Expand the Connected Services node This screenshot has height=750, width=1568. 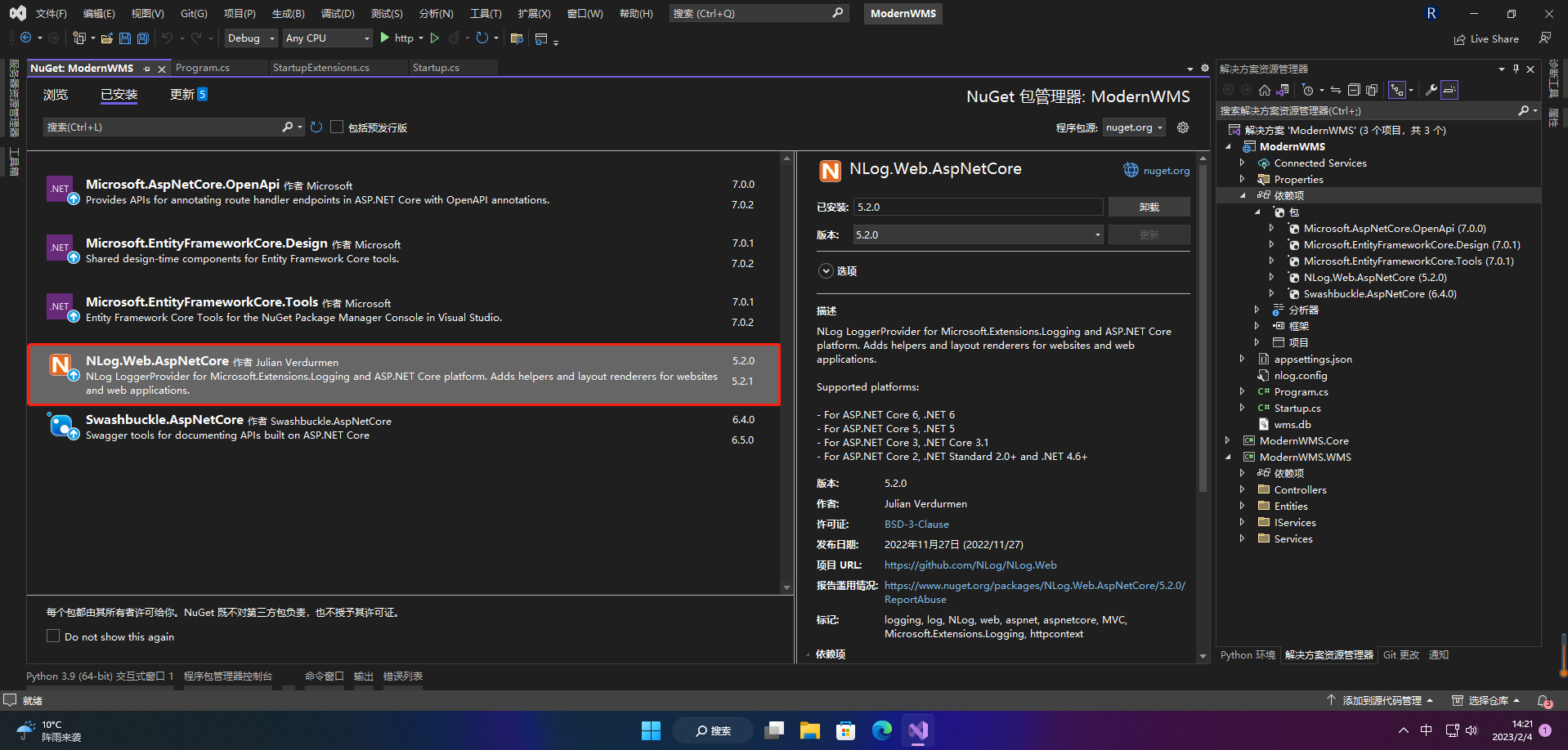point(1243,163)
